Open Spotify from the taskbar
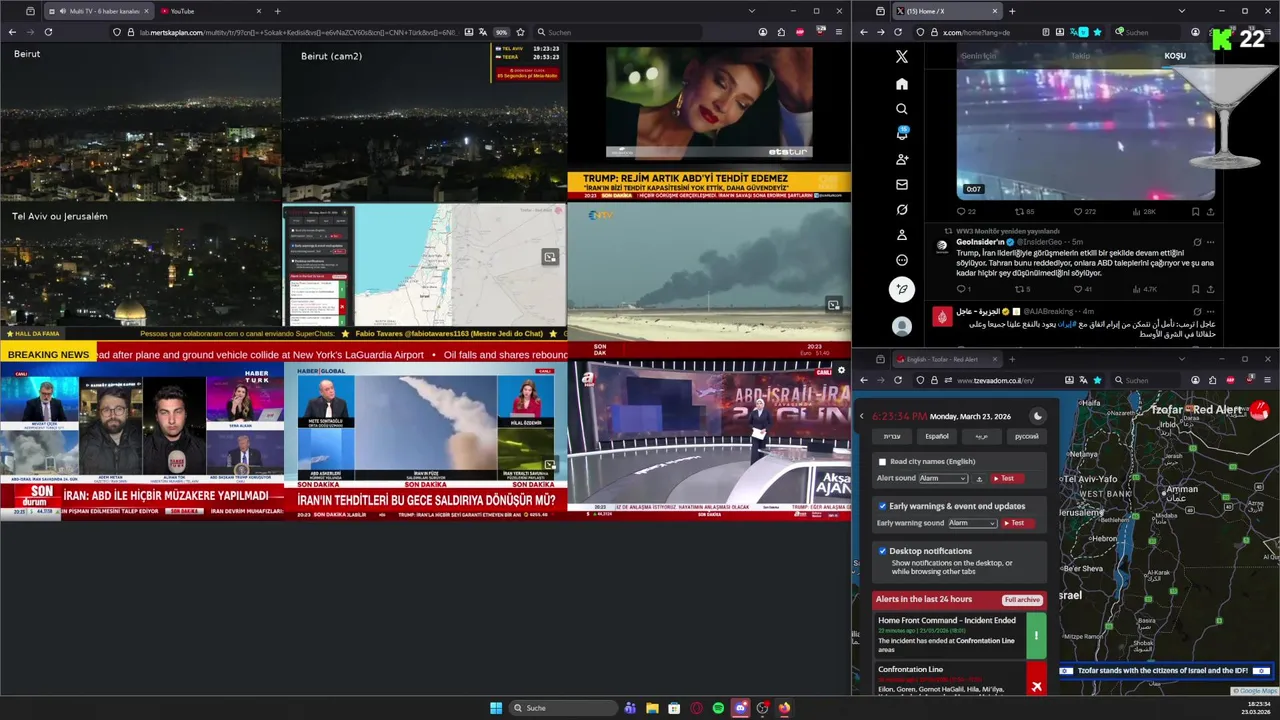 tap(718, 708)
